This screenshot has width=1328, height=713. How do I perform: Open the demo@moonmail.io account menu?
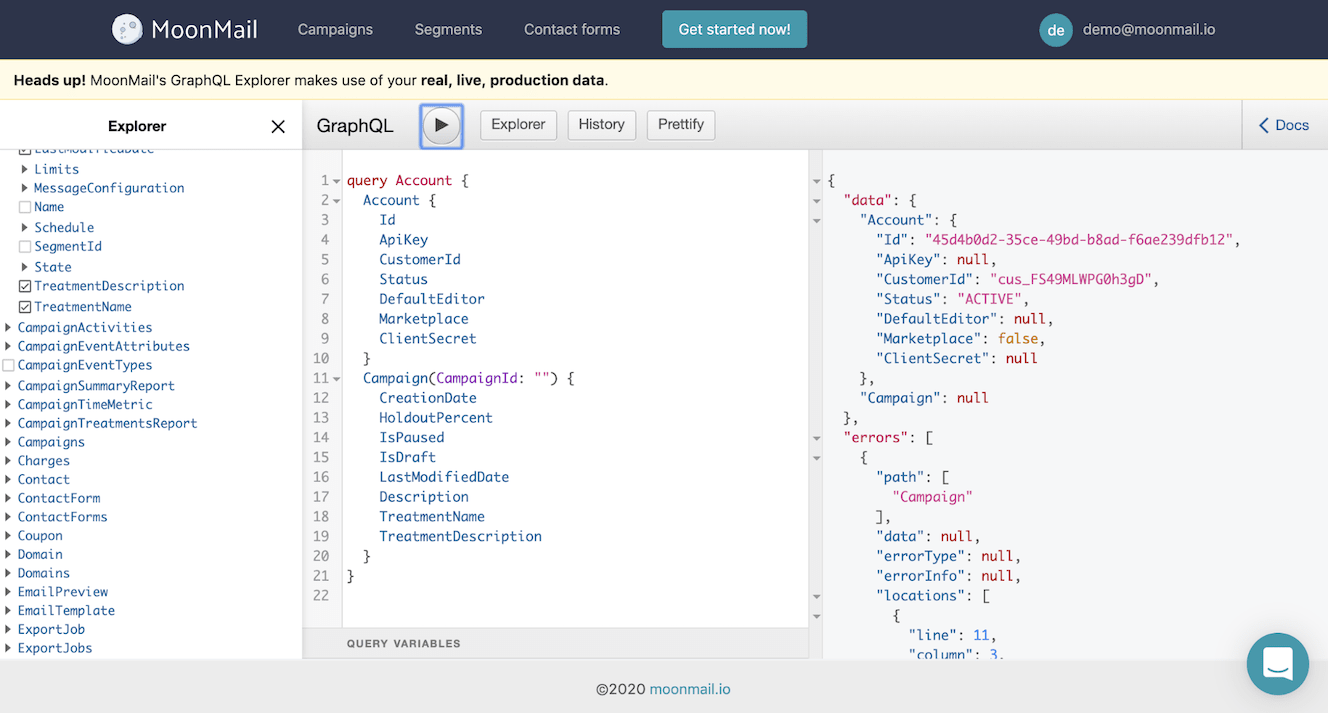pyautogui.click(x=1149, y=30)
